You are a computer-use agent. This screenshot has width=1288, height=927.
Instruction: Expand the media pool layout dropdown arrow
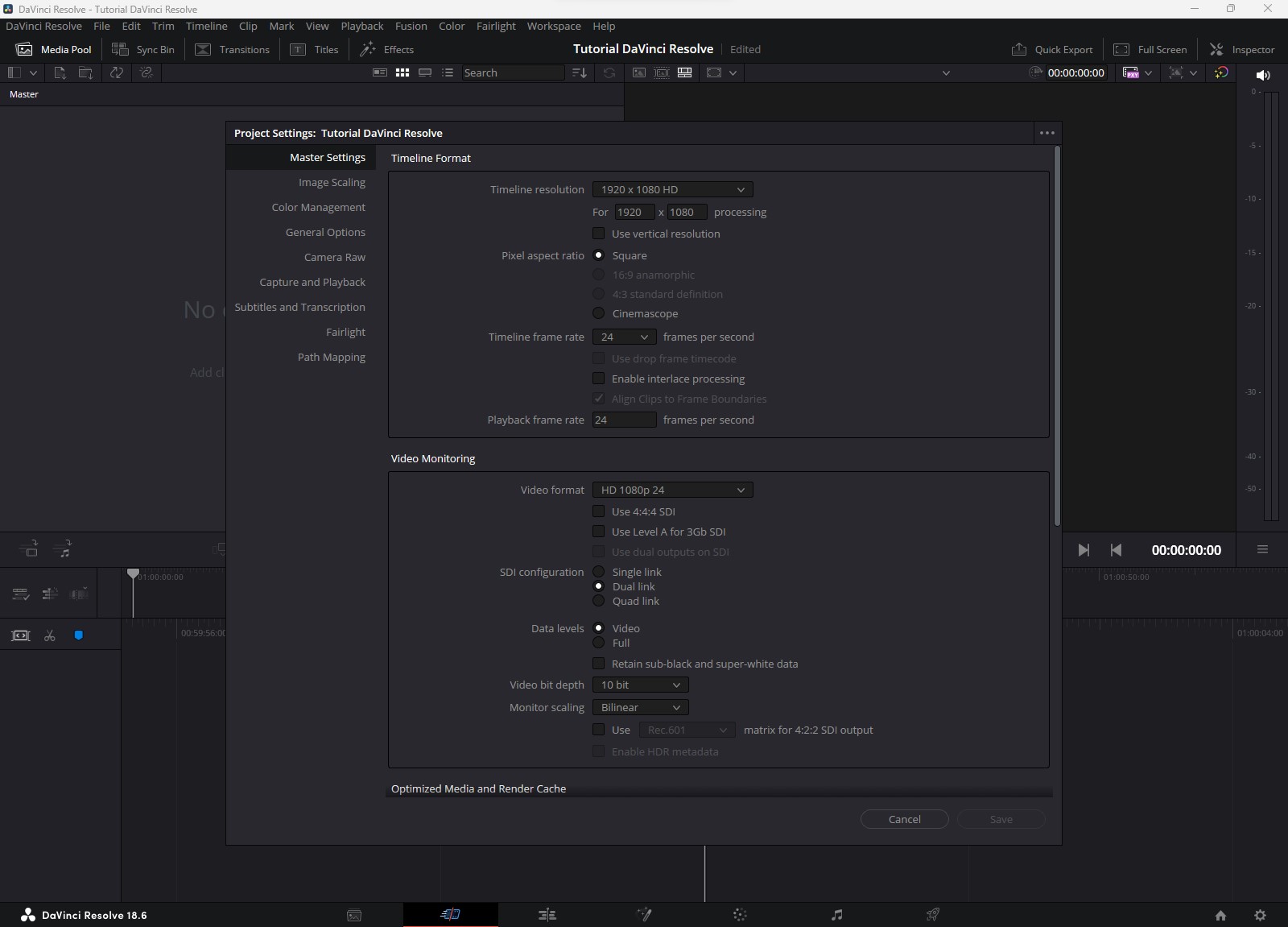(33, 72)
